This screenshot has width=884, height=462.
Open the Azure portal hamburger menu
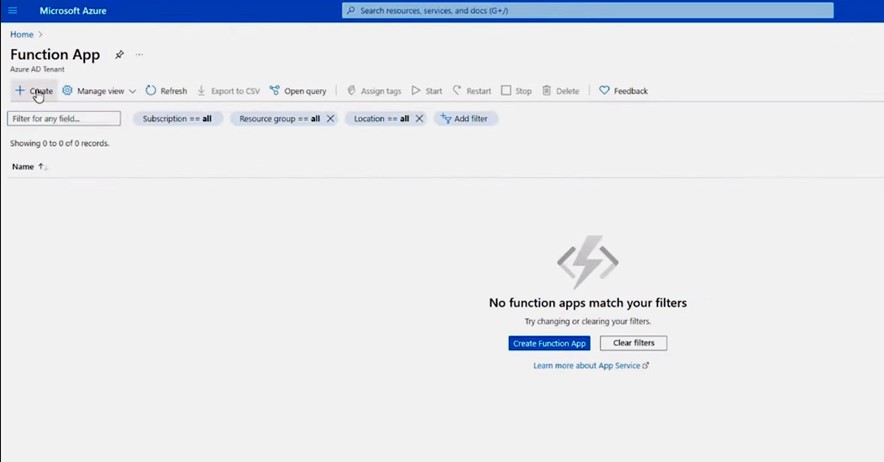coord(12,11)
